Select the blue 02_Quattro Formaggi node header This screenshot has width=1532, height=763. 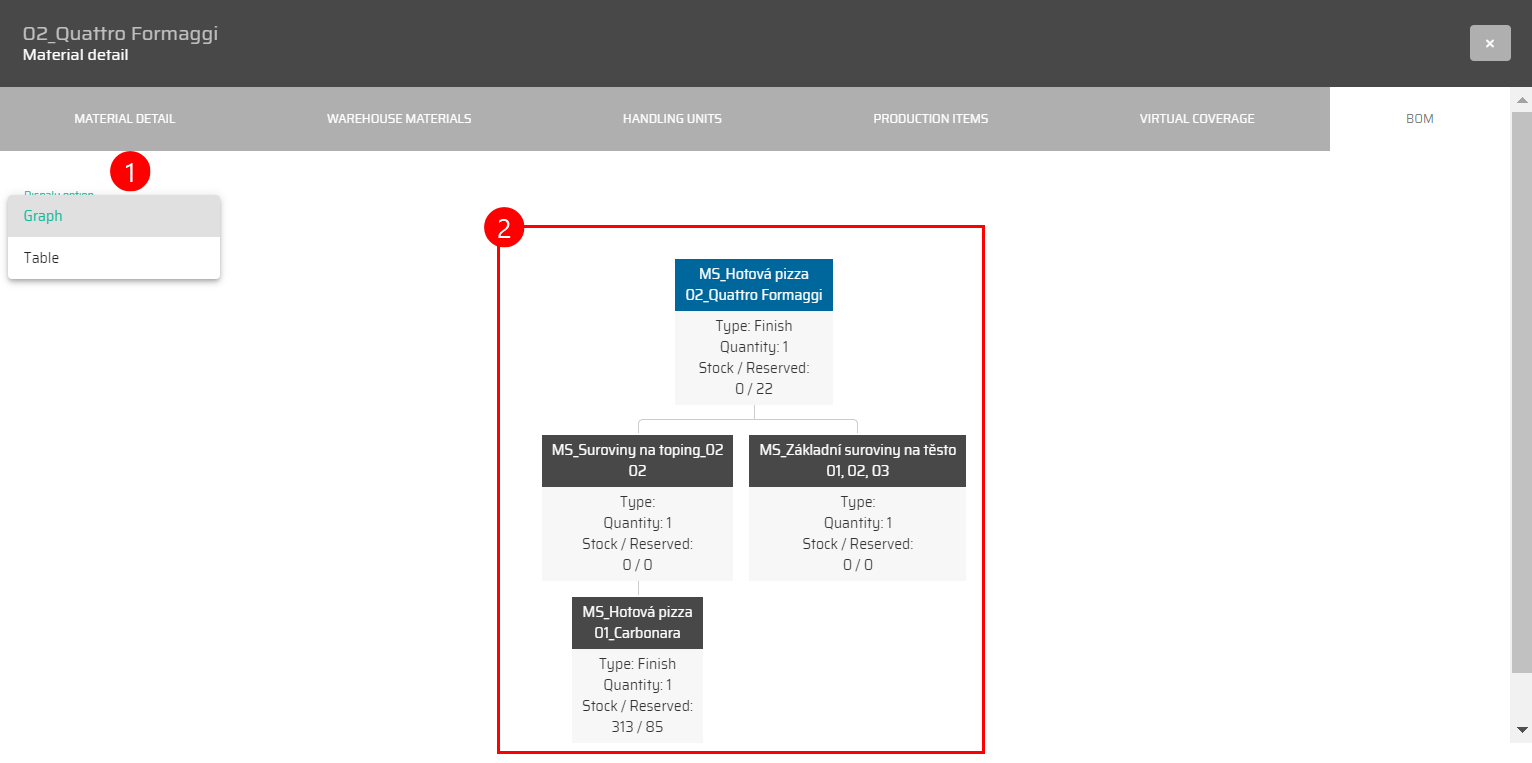(x=753, y=285)
